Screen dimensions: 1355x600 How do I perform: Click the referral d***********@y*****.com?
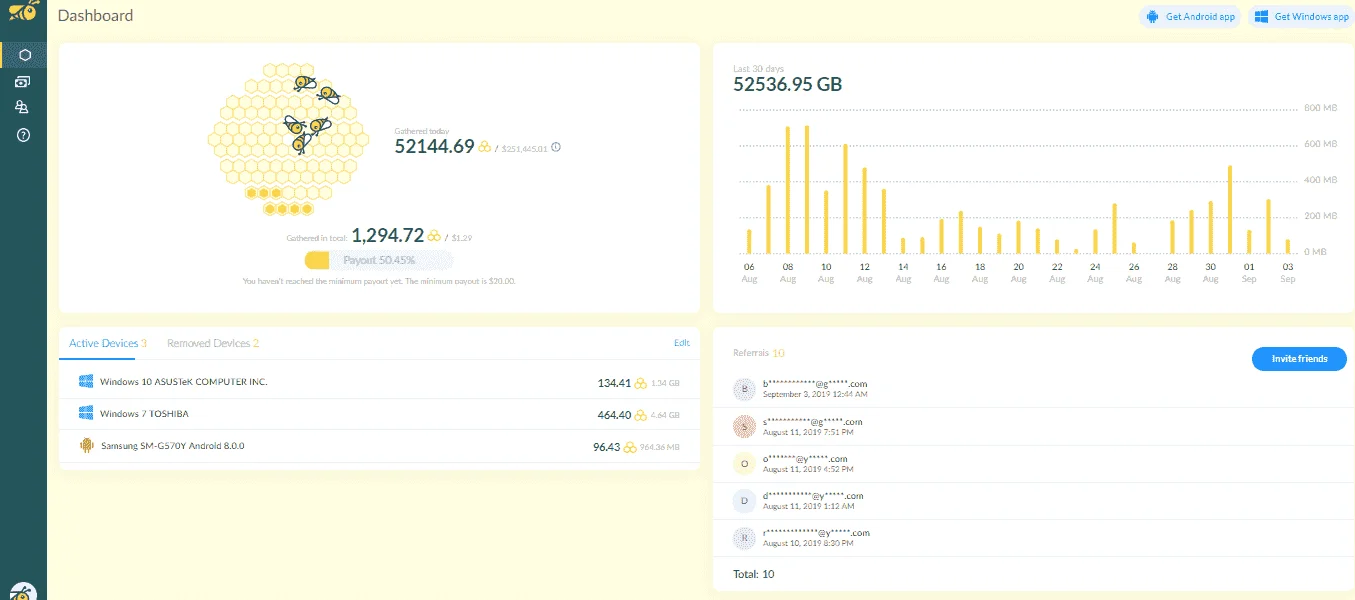click(812, 496)
